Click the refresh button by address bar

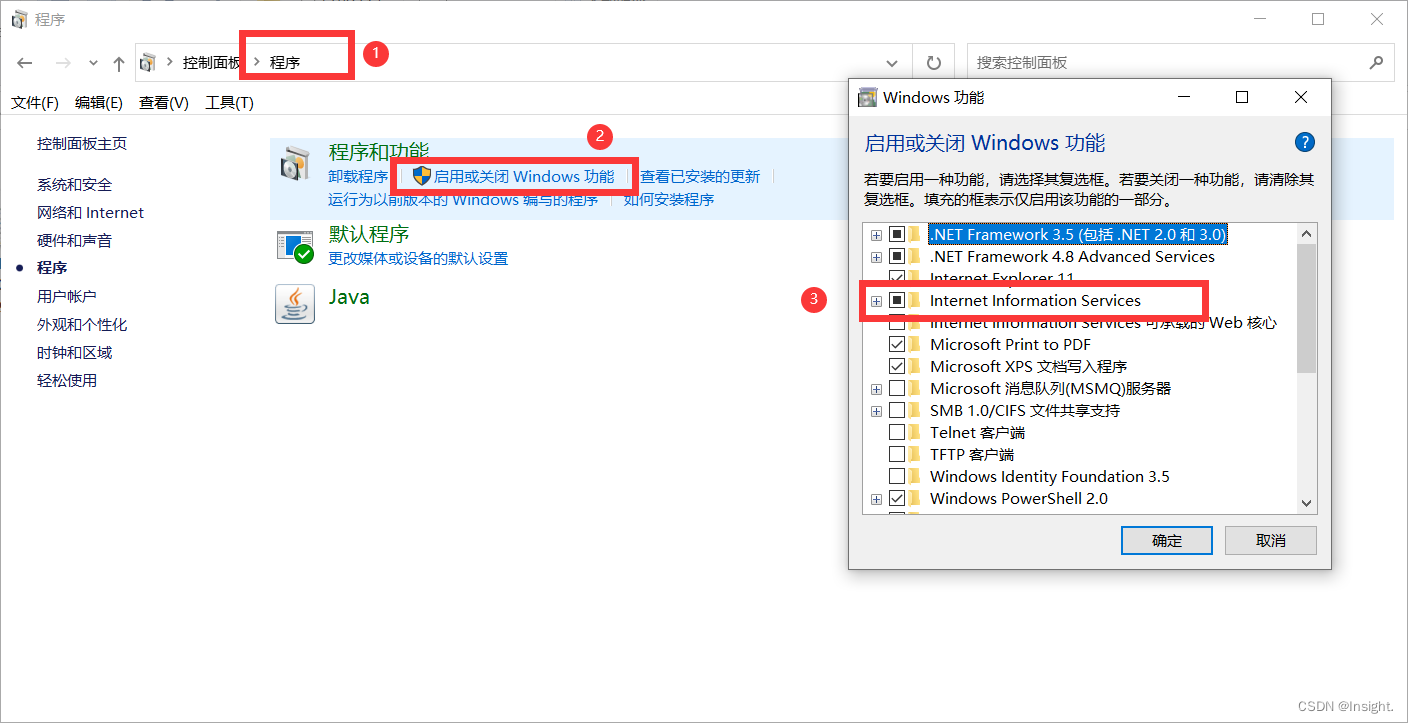[x=934, y=62]
